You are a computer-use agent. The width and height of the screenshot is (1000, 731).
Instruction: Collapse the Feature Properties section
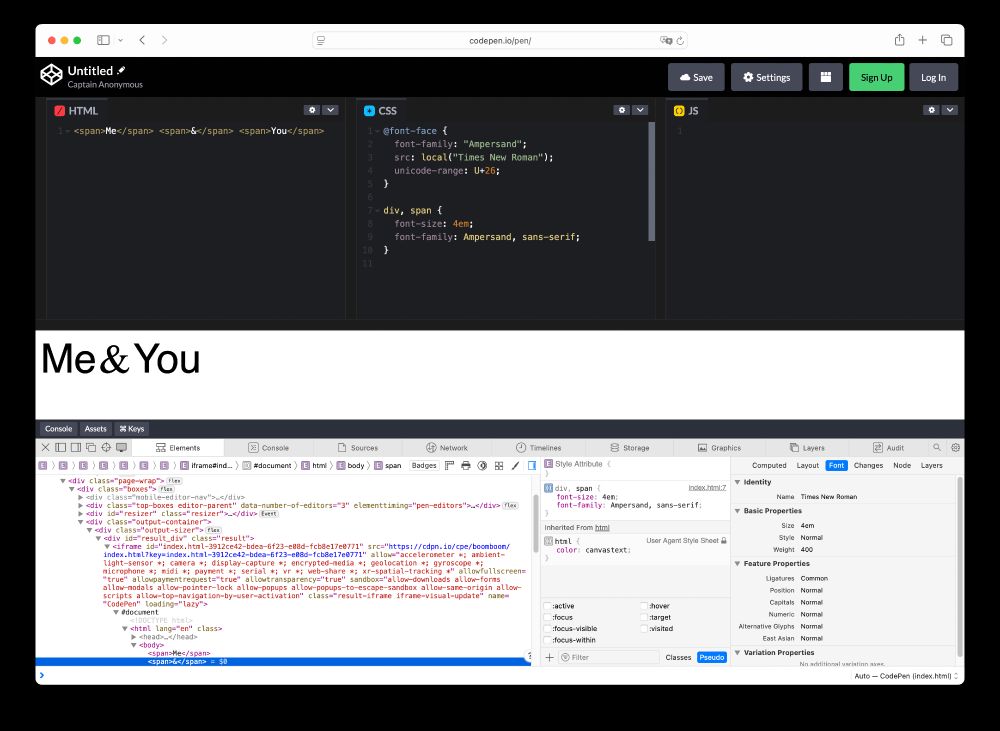tap(738, 564)
